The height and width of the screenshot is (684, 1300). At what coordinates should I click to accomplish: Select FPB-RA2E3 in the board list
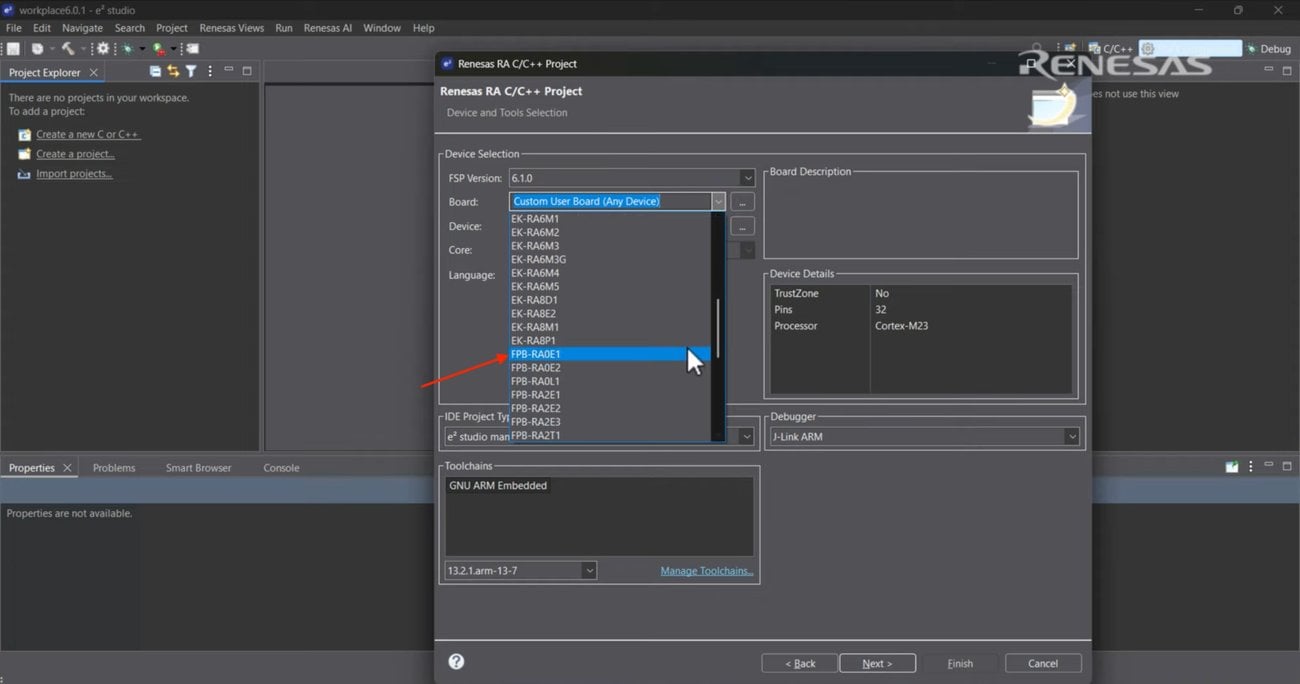[x=610, y=422]
